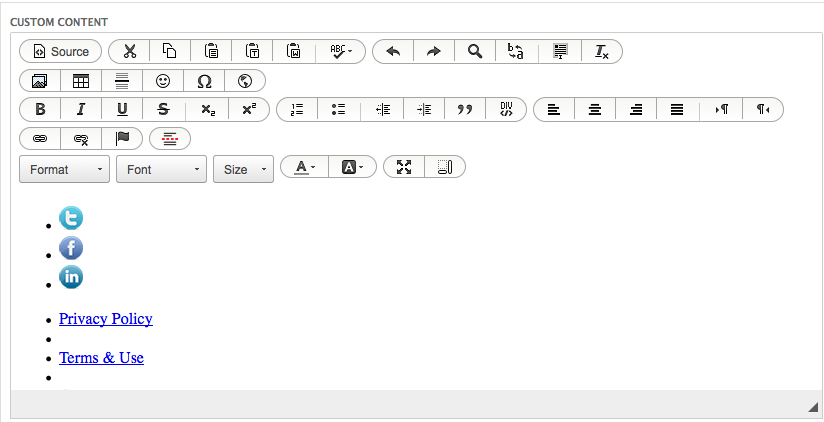Click the Cut scissors icon
This screenshot has width=824, height=422.
(x=129, y=52)
